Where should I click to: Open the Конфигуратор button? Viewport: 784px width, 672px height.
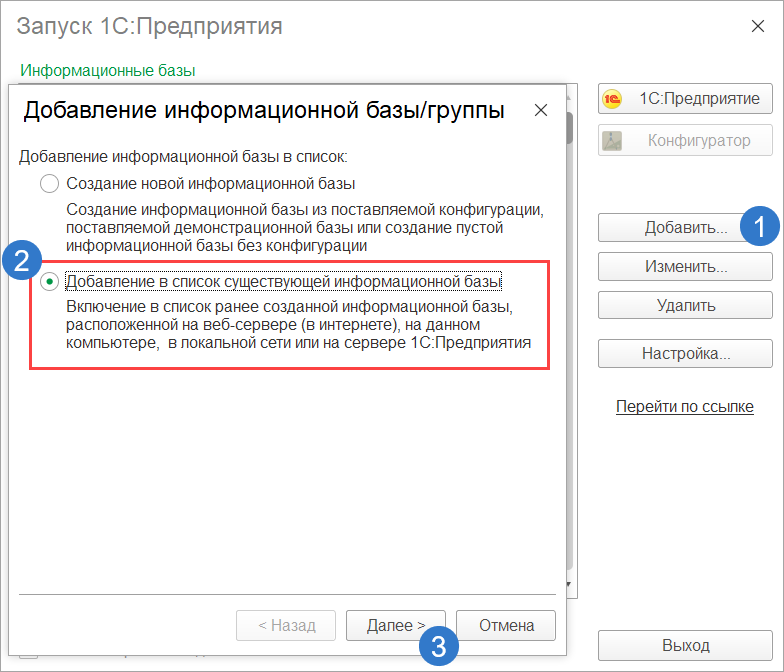[685, 140]
